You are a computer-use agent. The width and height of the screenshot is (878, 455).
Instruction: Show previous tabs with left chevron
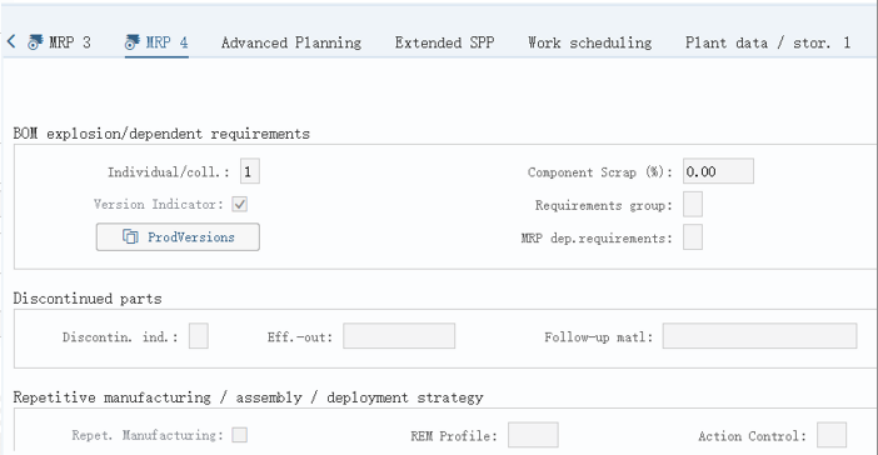pyautogui.click(x=11, y=41)
